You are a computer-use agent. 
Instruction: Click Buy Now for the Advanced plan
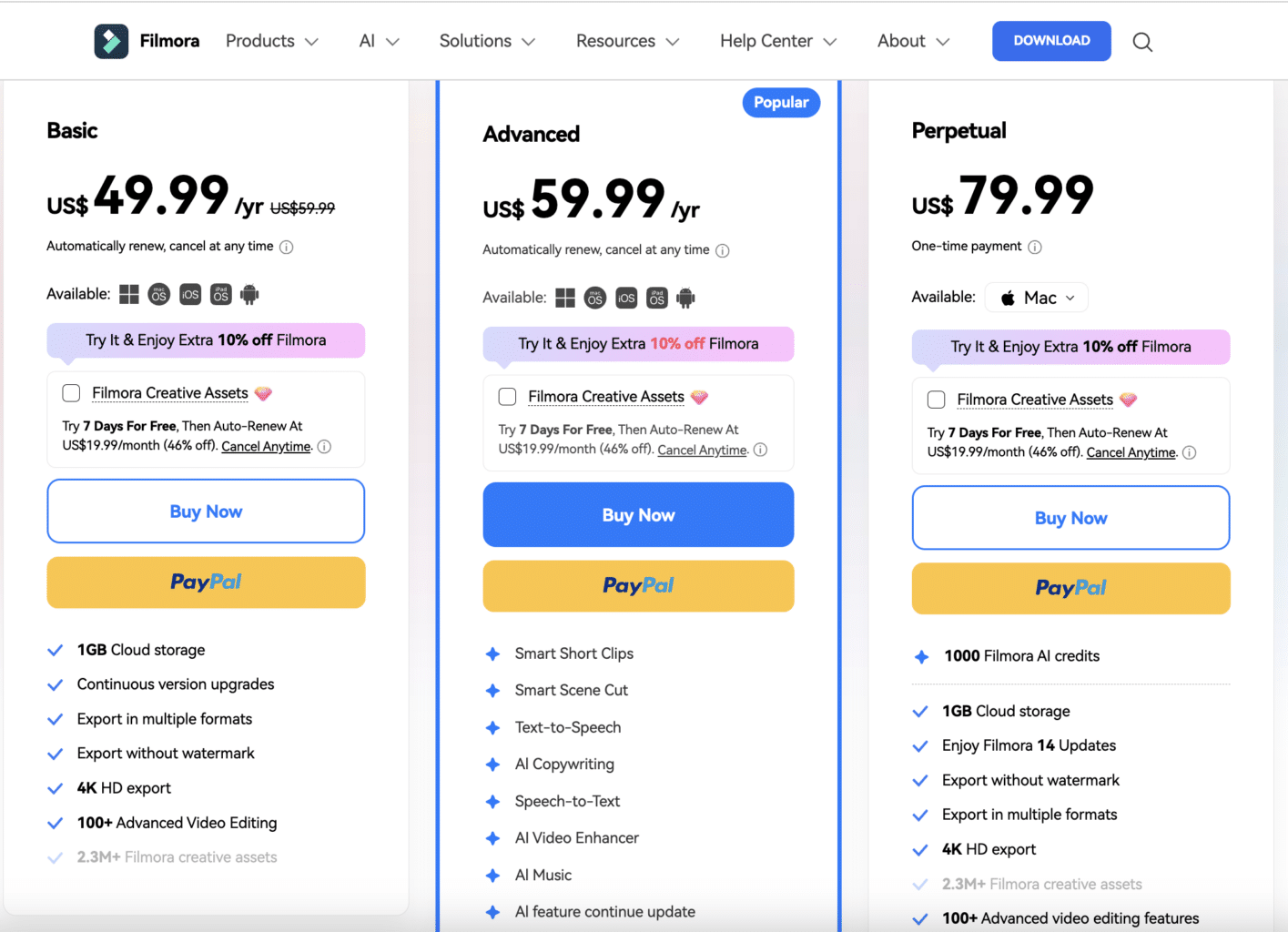click(638, 515)
